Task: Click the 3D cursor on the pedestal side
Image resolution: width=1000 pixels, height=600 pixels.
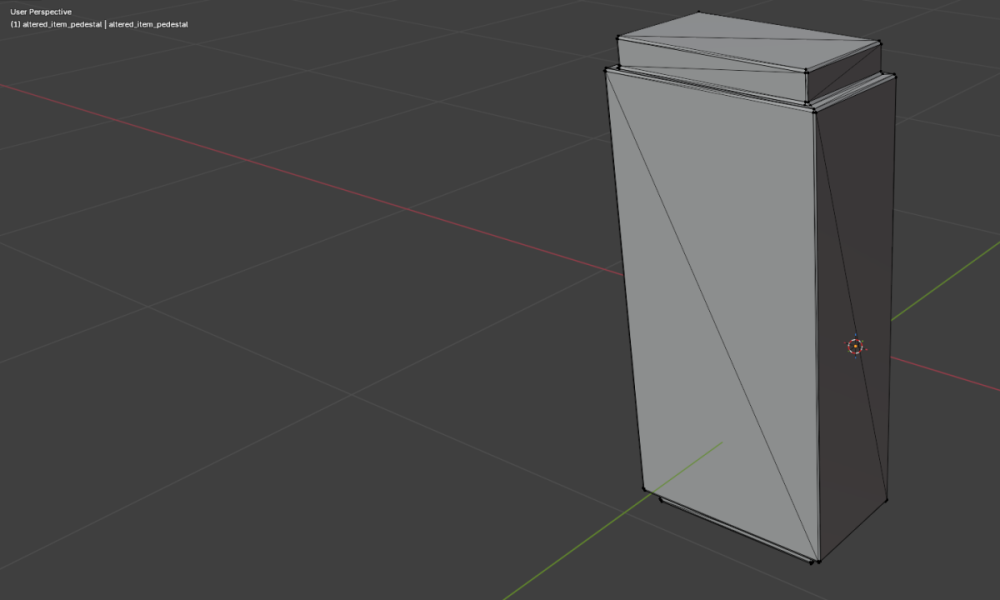Action: pos(855,346)
